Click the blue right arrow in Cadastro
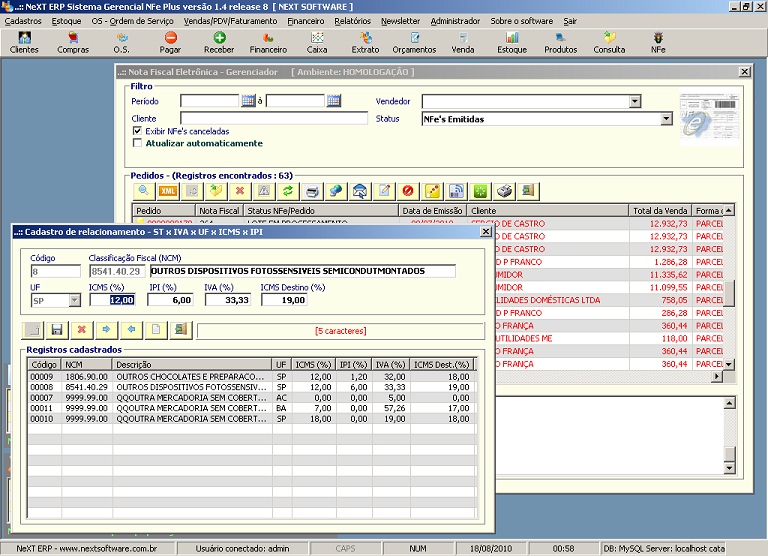The image size is (768, 556). [x=106, y=330]
